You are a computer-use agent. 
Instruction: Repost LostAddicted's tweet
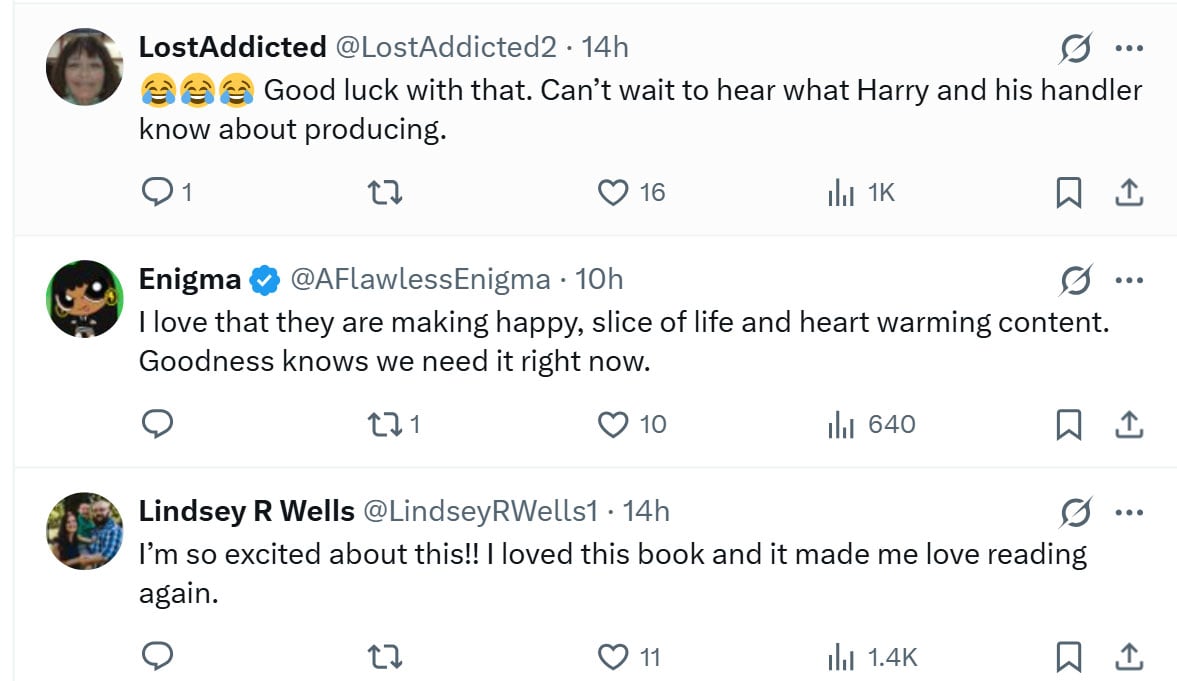(x=386, y=192)
